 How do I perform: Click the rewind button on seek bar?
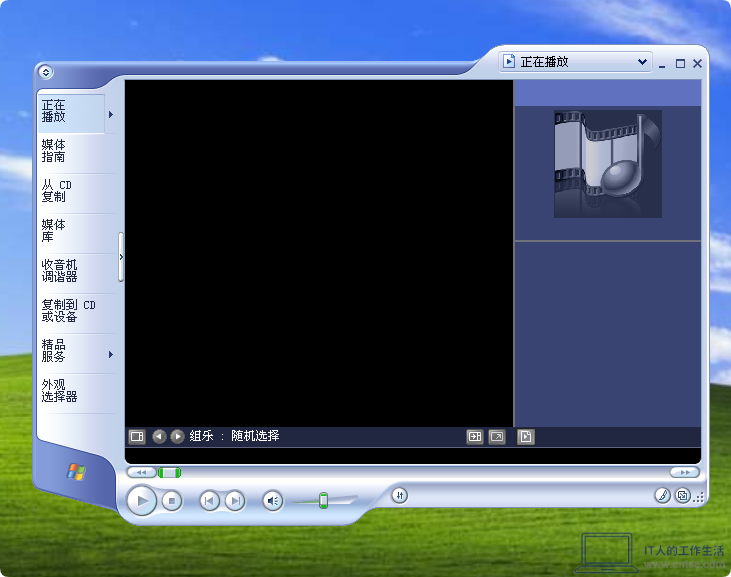tap(142, 473)
